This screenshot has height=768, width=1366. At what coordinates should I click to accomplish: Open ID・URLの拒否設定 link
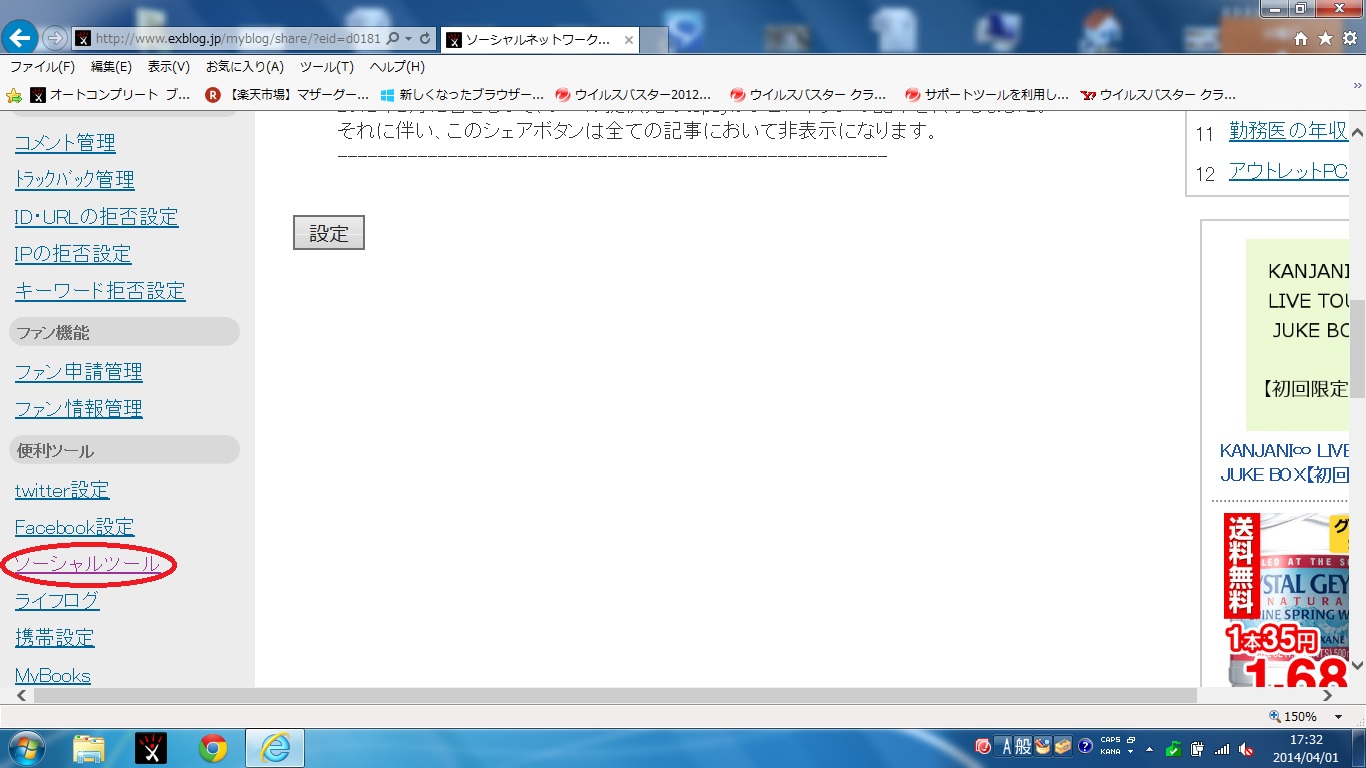96,217
